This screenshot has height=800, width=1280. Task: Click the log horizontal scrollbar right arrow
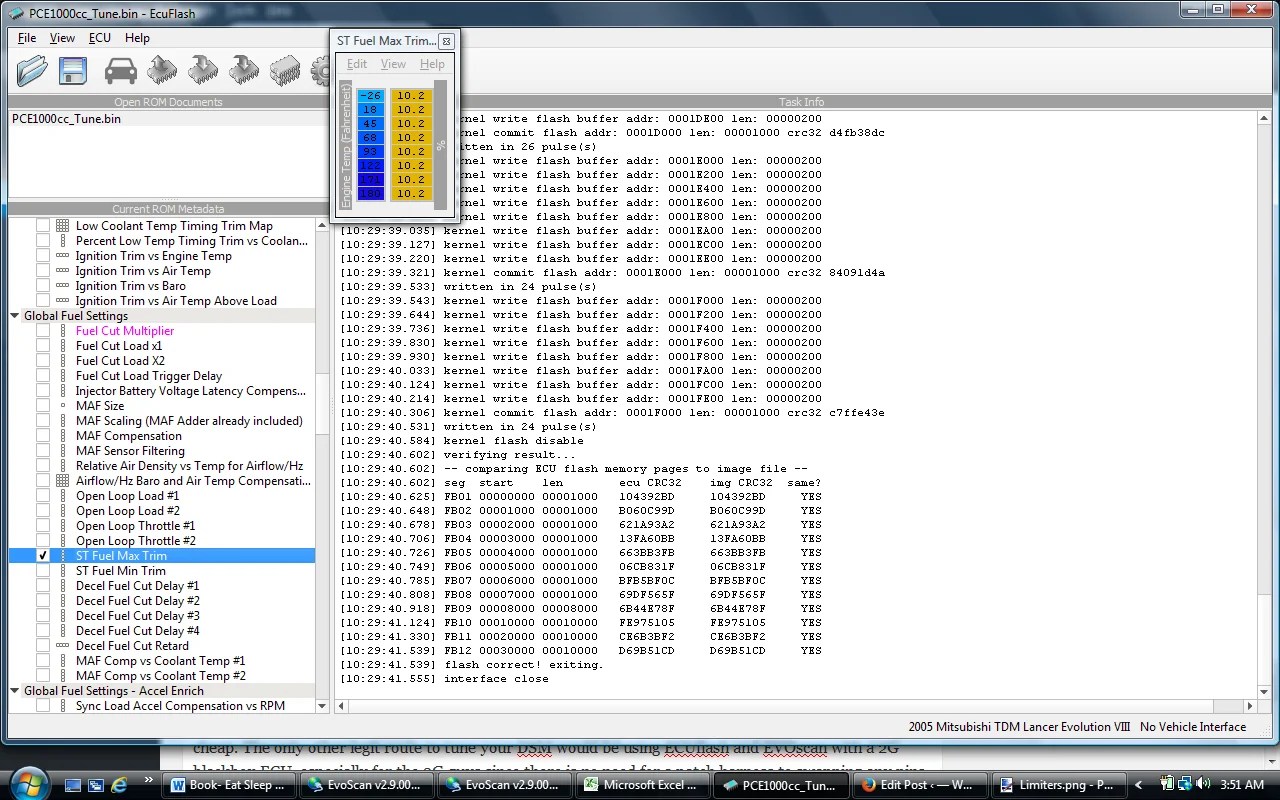pyautogui.click(x=1250, y=706)
